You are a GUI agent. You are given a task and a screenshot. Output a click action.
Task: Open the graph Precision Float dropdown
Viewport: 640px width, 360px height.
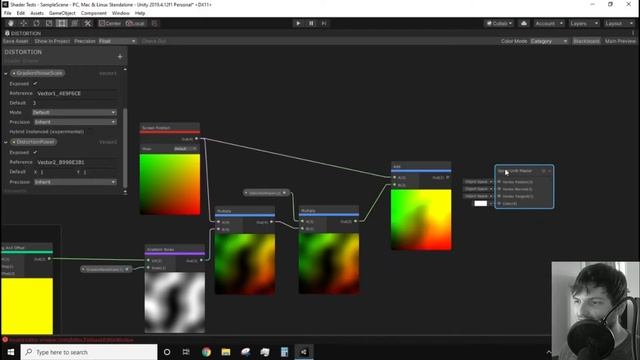pyautogui.click(x=117, y=41)
